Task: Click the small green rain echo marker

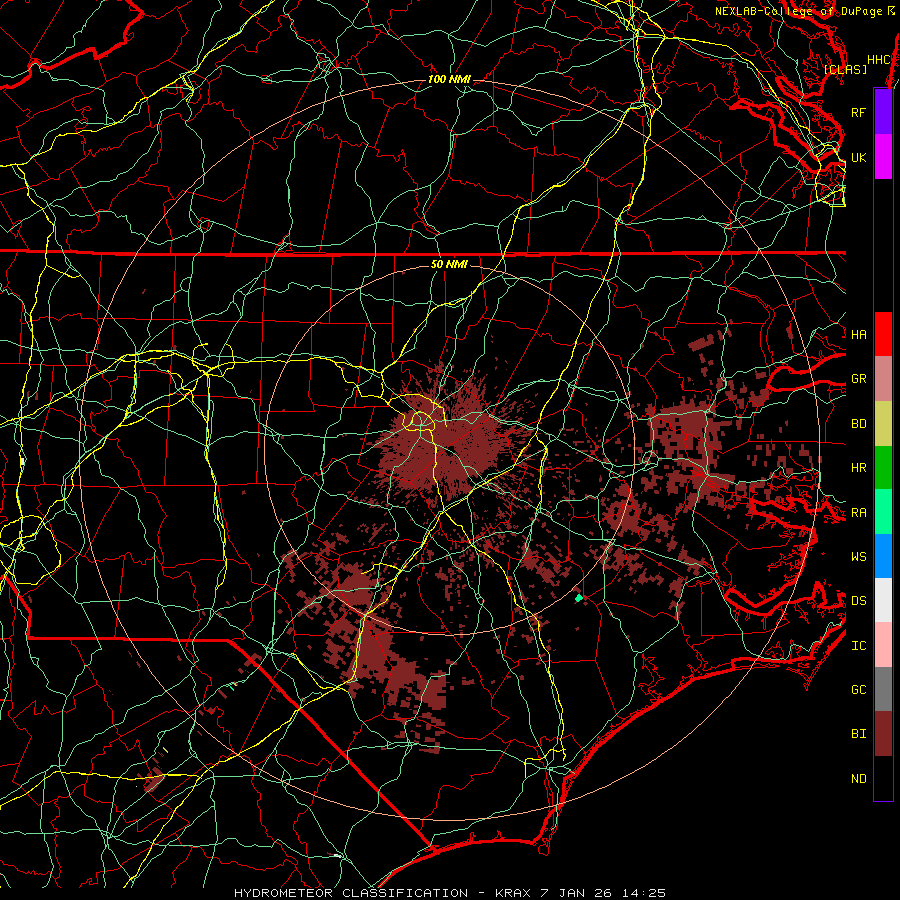Action: click(x=579, y=598)
